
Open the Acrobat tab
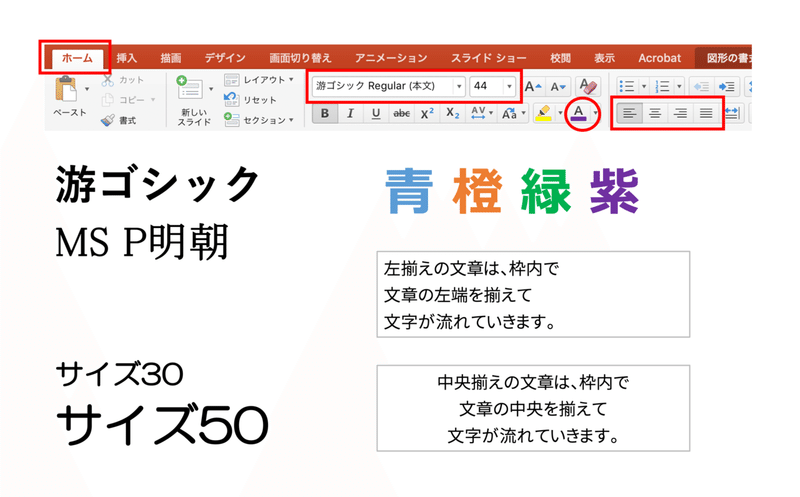coord(659,58)
